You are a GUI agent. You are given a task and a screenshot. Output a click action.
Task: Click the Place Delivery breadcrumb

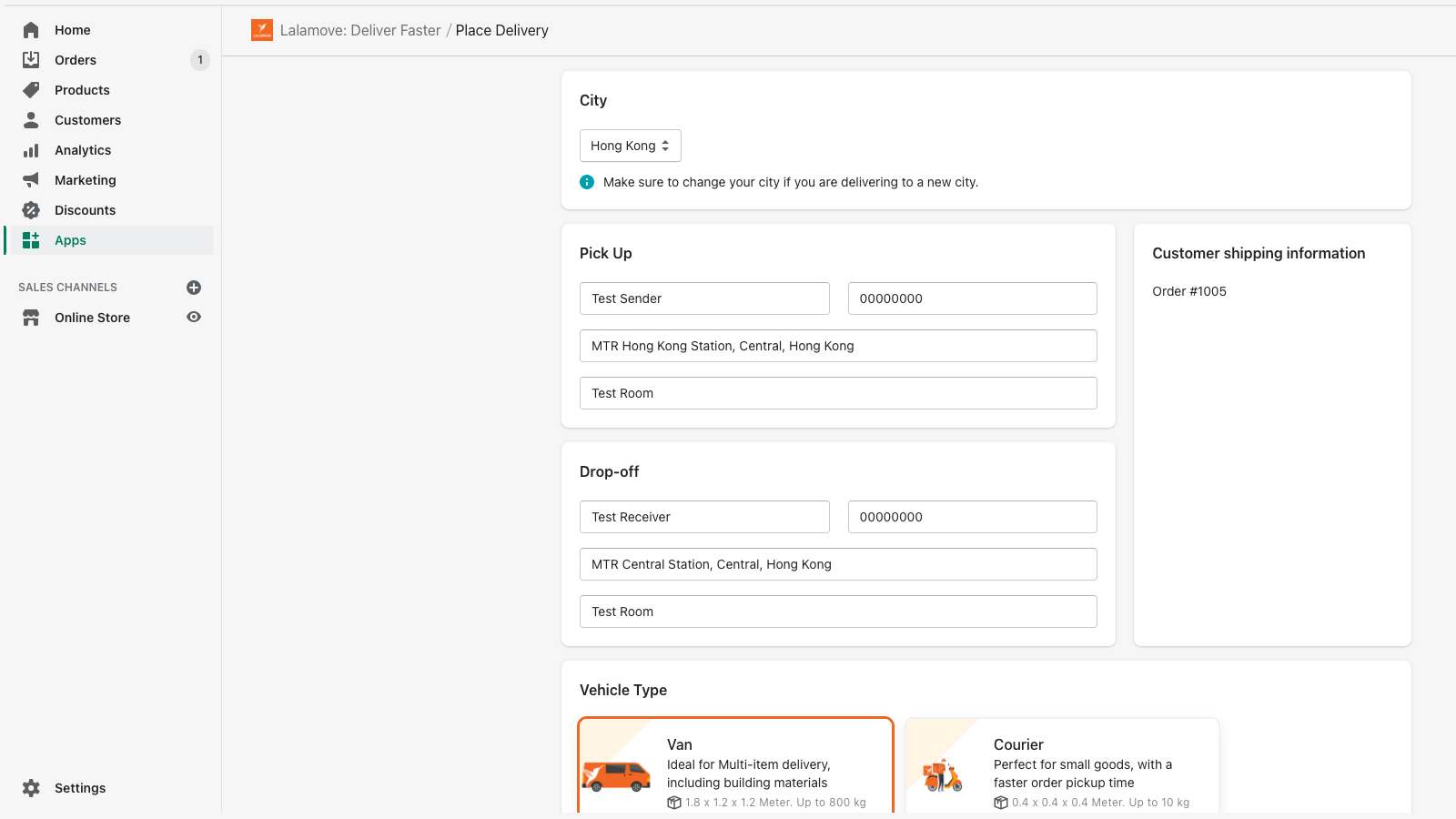click(x=501, y=30)
